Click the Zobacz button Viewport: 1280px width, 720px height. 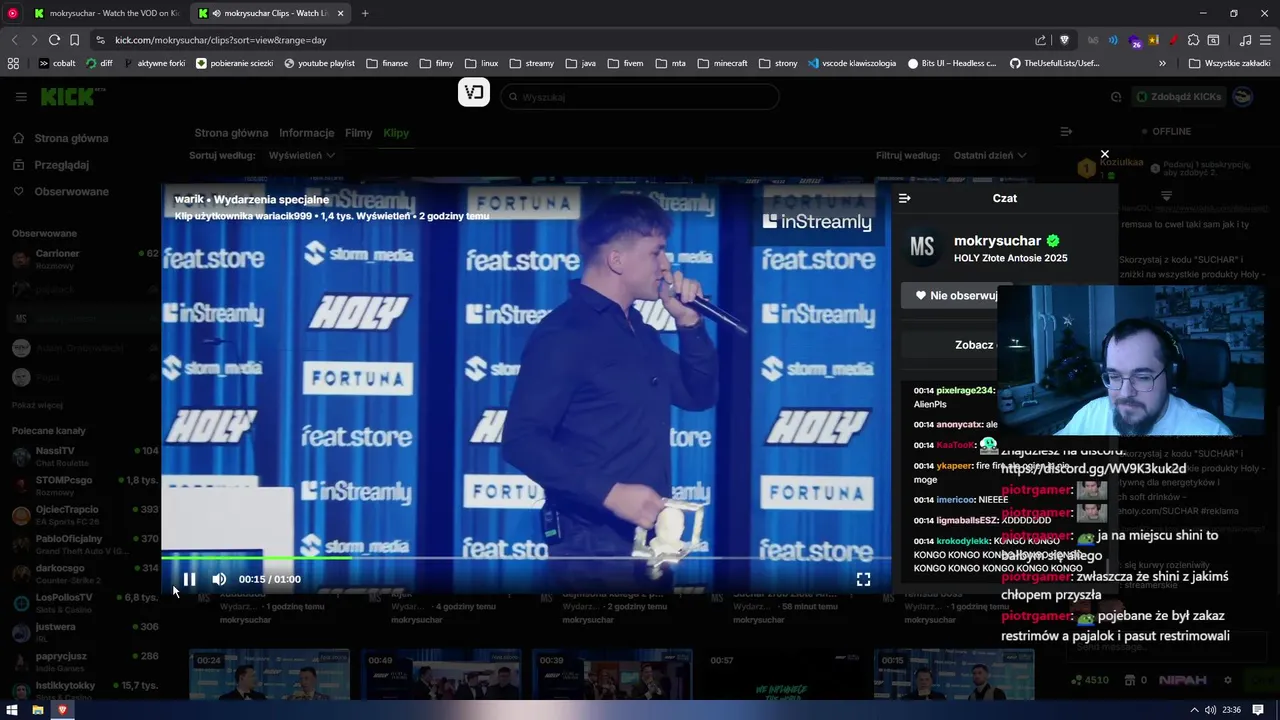tap(974, 345)
